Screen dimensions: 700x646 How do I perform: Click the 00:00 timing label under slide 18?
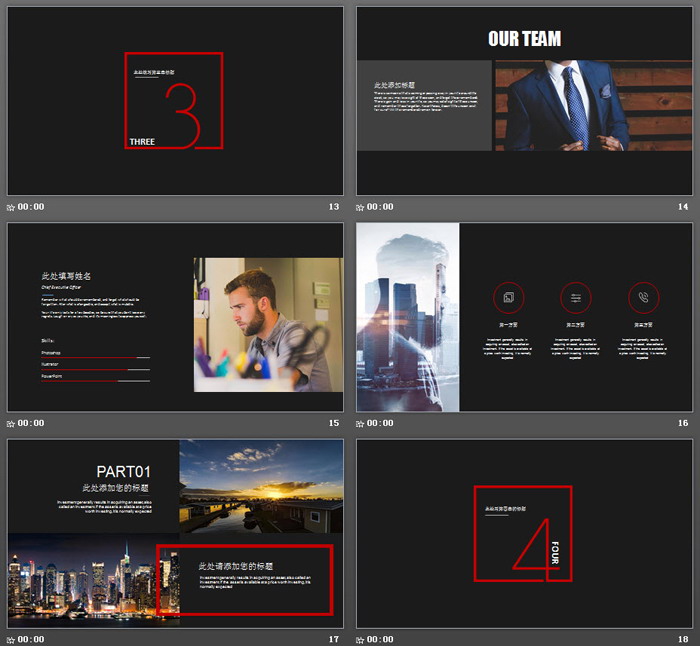(x=381, y=639)
